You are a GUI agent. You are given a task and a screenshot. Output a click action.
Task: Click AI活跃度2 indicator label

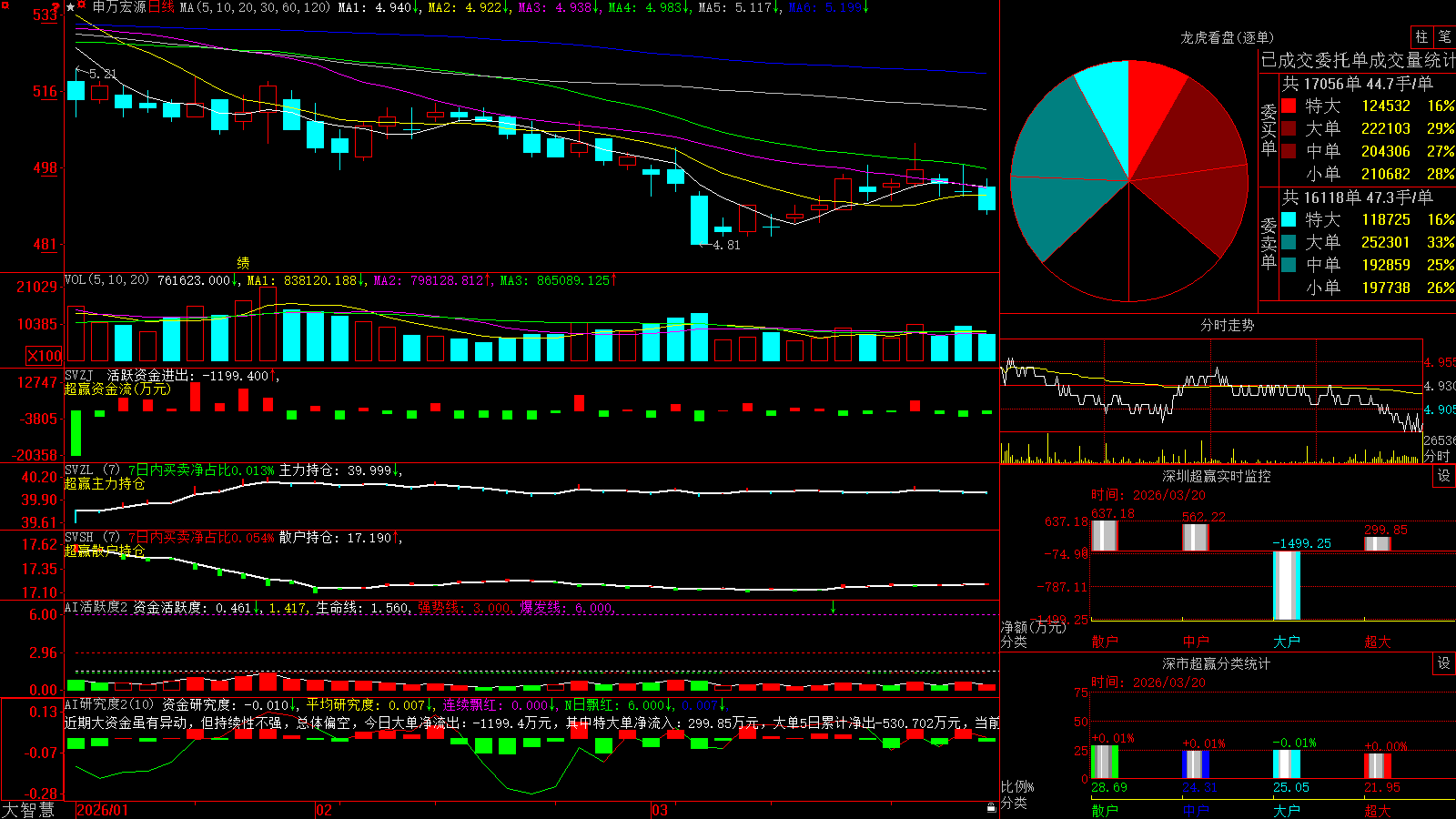tap(96, 607)
